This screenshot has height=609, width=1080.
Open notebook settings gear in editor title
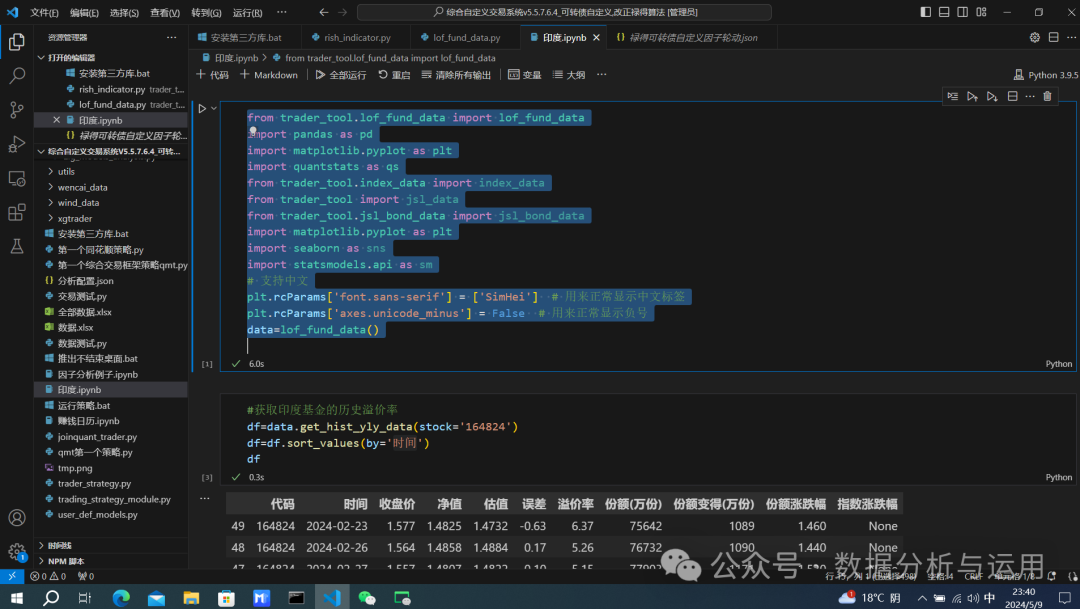(1035, 37)
